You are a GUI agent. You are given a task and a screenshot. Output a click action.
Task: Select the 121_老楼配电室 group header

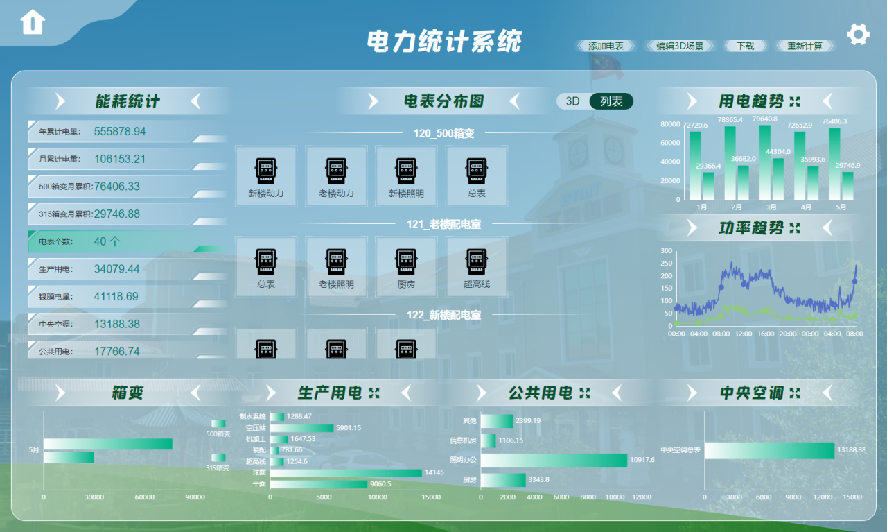[443, 224]
